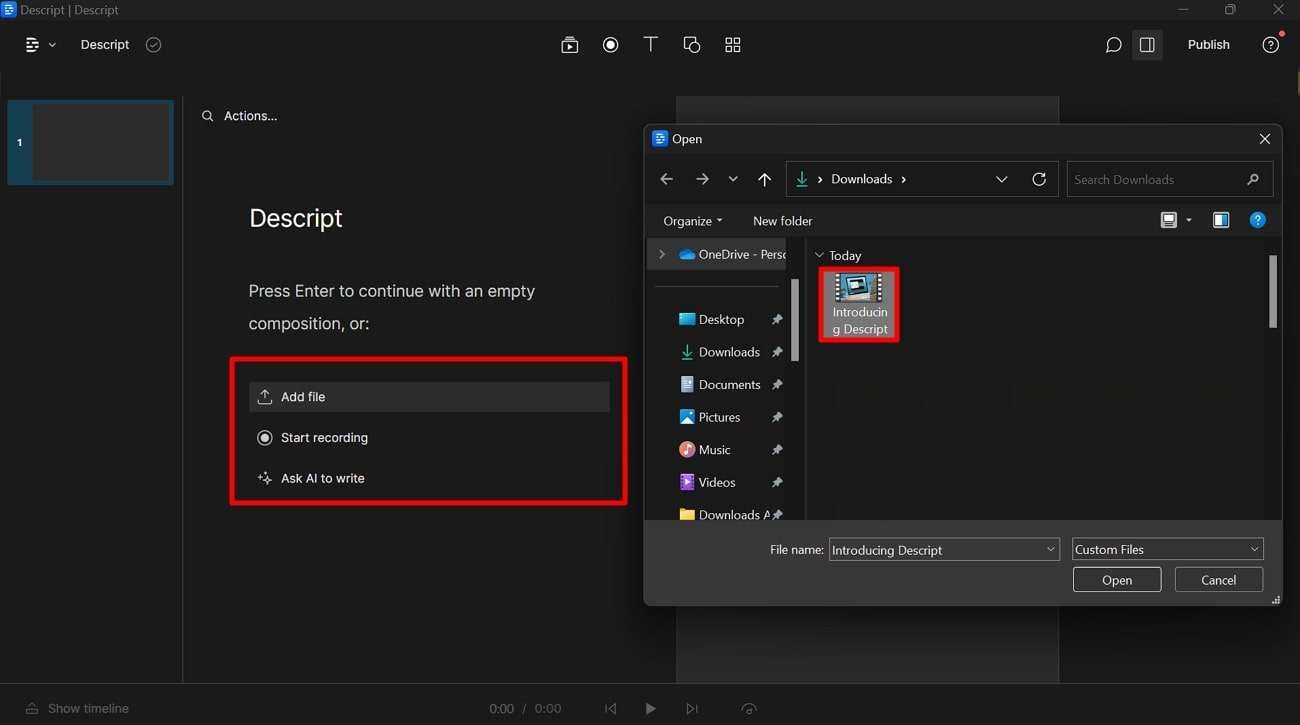Click Show timeline at the bottom

click(x=78, y=708)
